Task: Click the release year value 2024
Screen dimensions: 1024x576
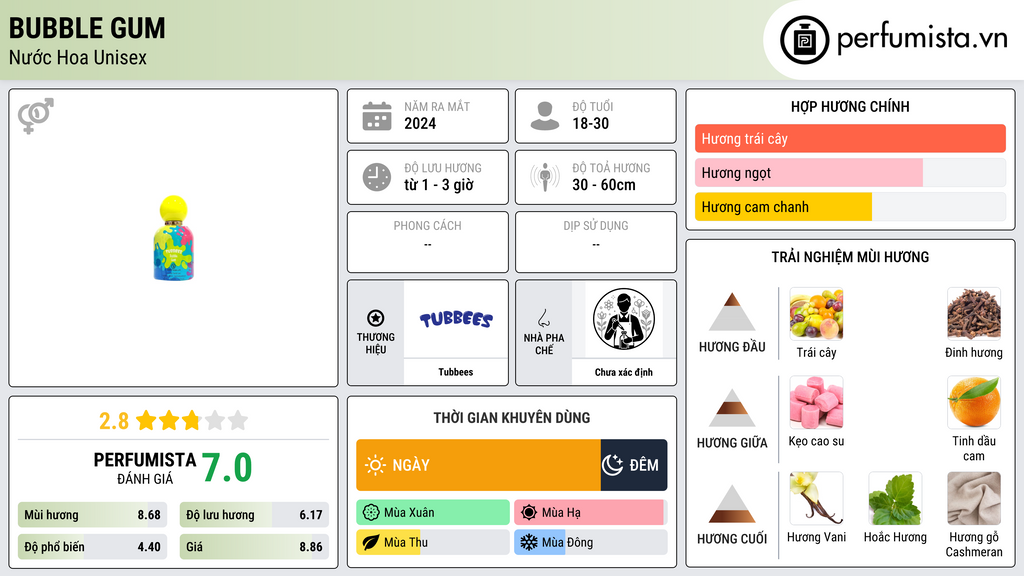Action: (420, 123)
